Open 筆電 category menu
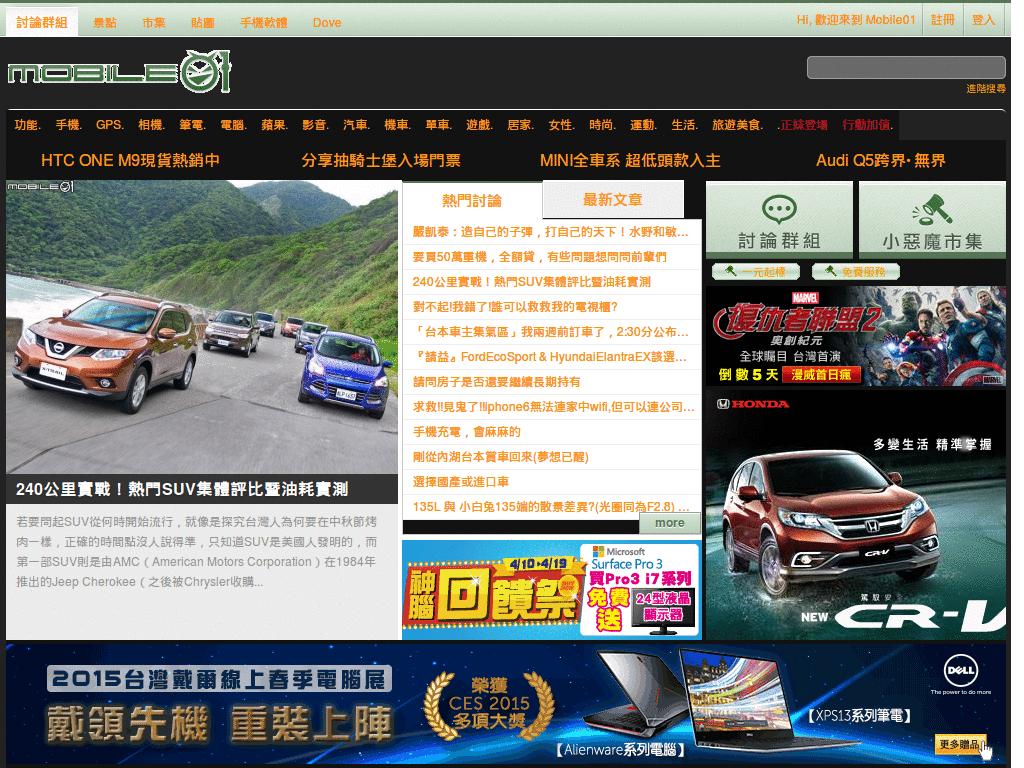Image resolution: width=1024 pixels, height=768 pixels. pos(193,125)
